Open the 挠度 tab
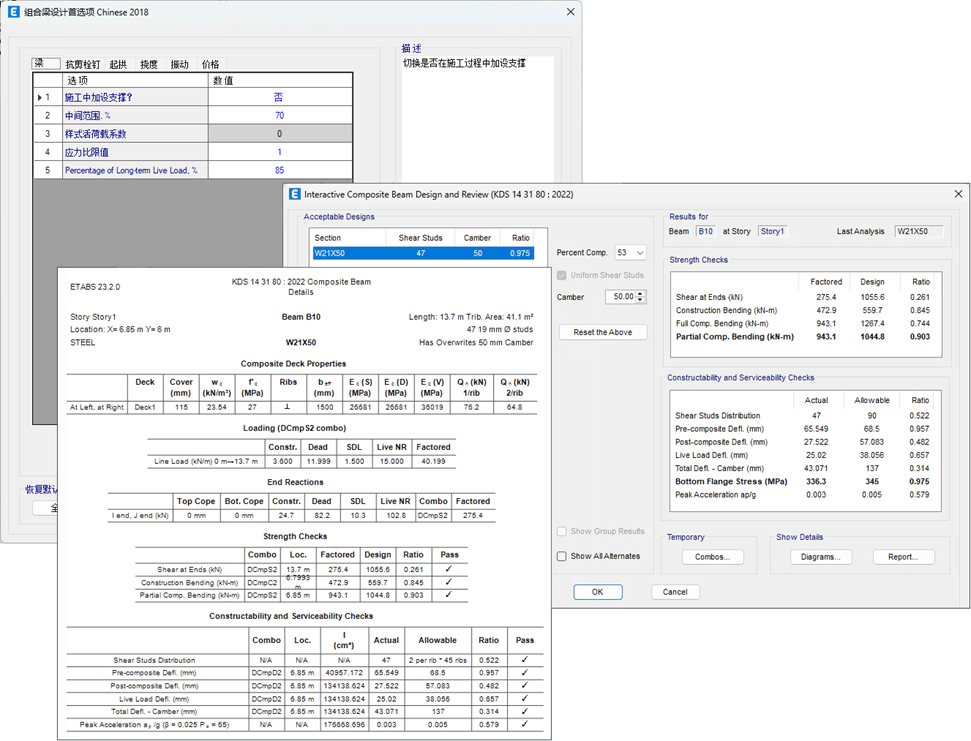 pyautogui.click(x=149, y=65)
